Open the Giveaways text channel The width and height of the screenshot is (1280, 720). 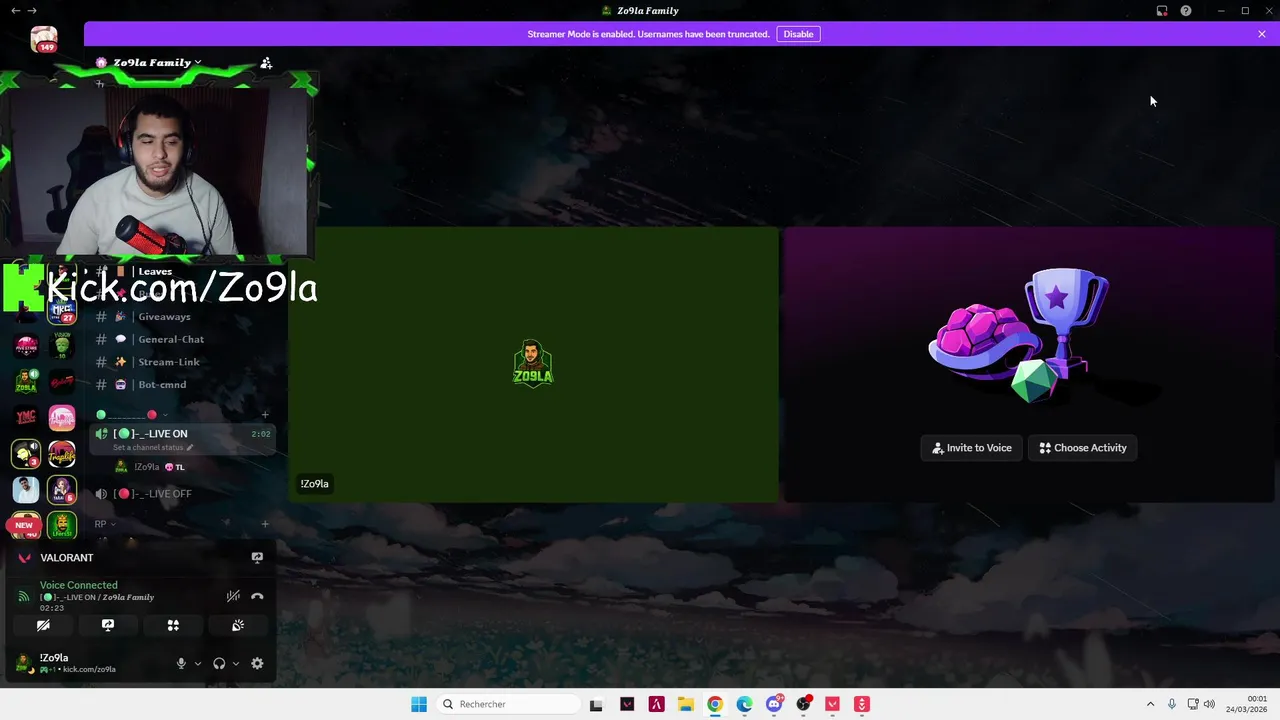pos(164,316)
